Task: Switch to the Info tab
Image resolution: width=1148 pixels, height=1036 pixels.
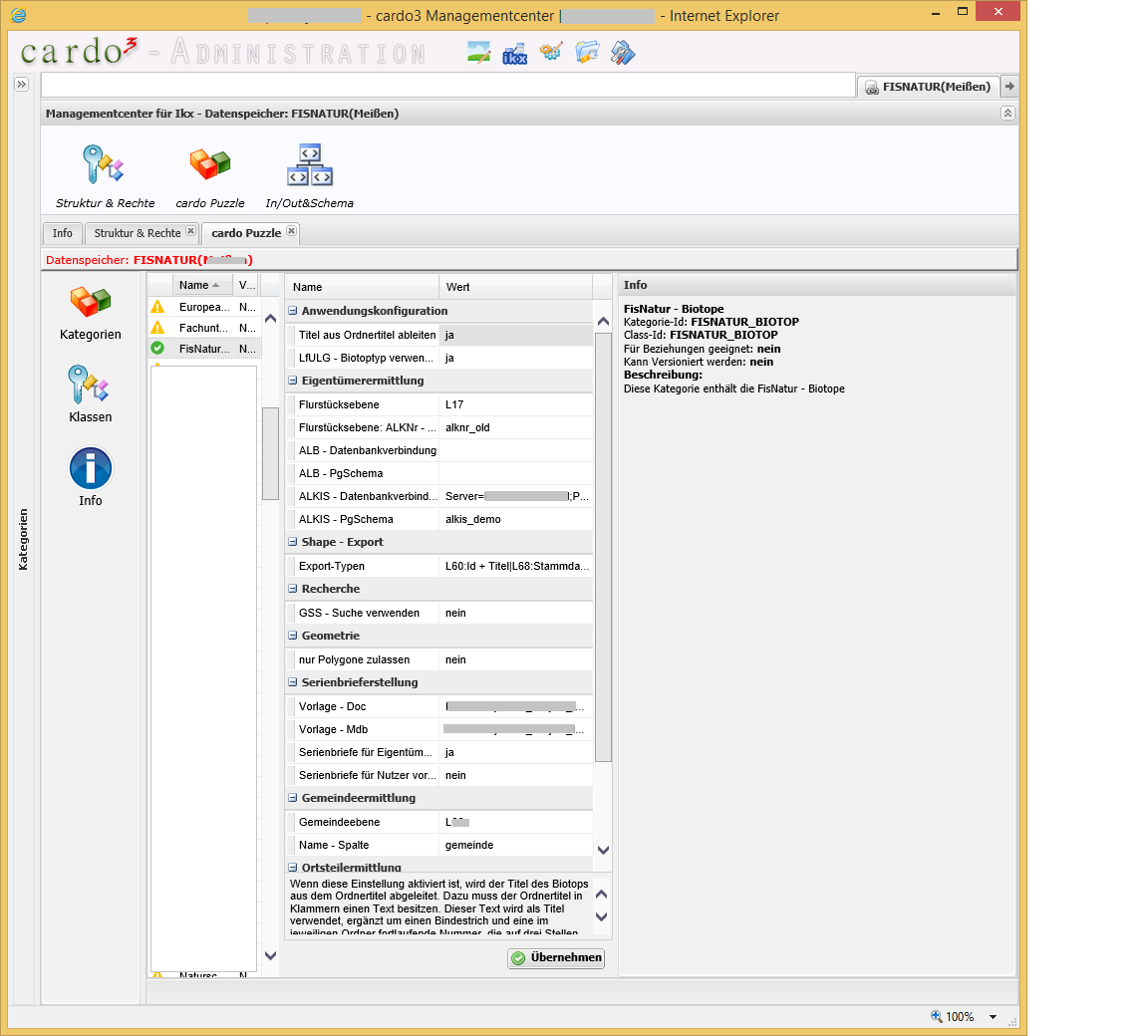Action: coord(63,233)
